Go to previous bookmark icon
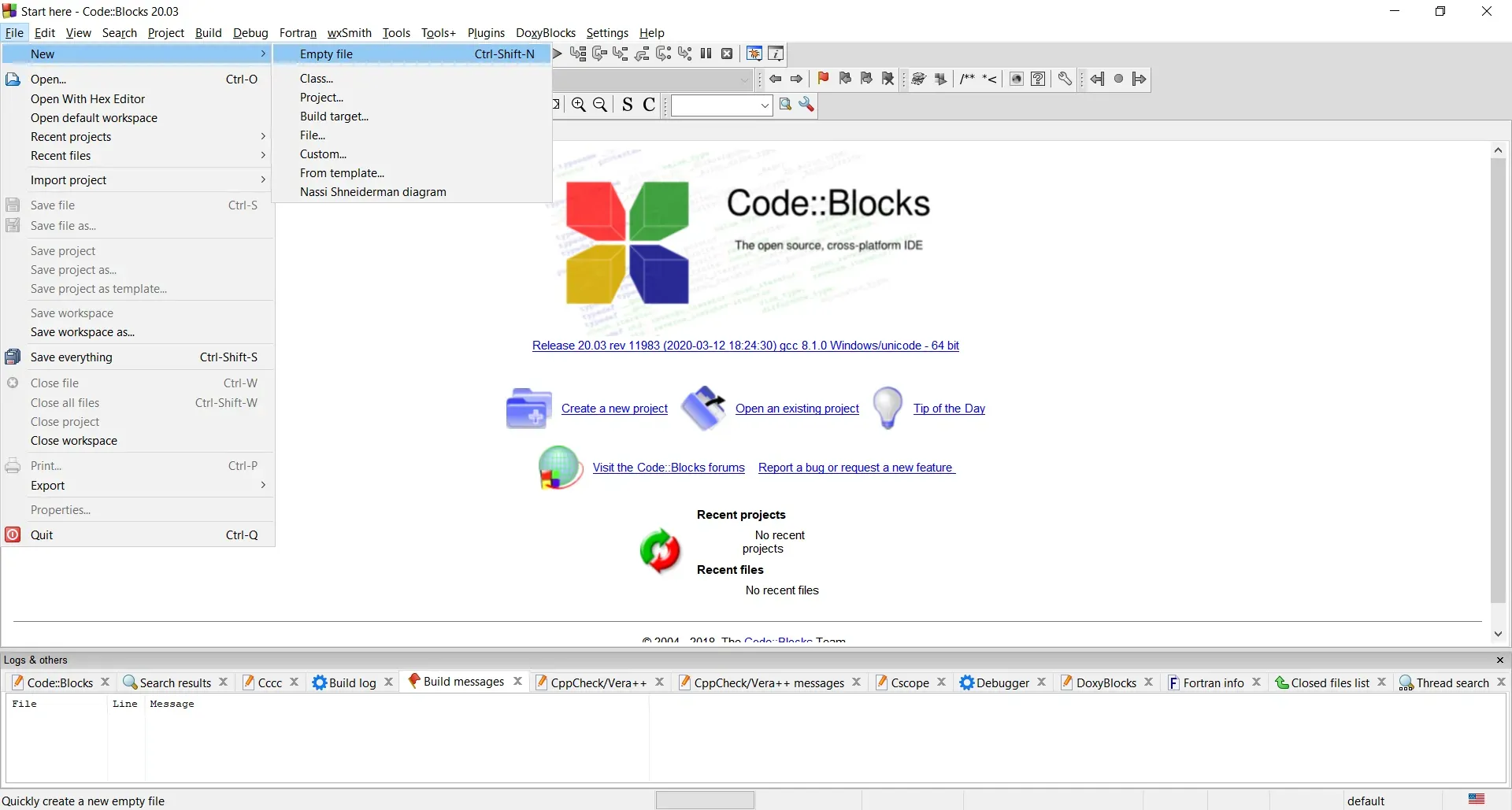The height and width of the screenshot is (810, 1512). 845,79
